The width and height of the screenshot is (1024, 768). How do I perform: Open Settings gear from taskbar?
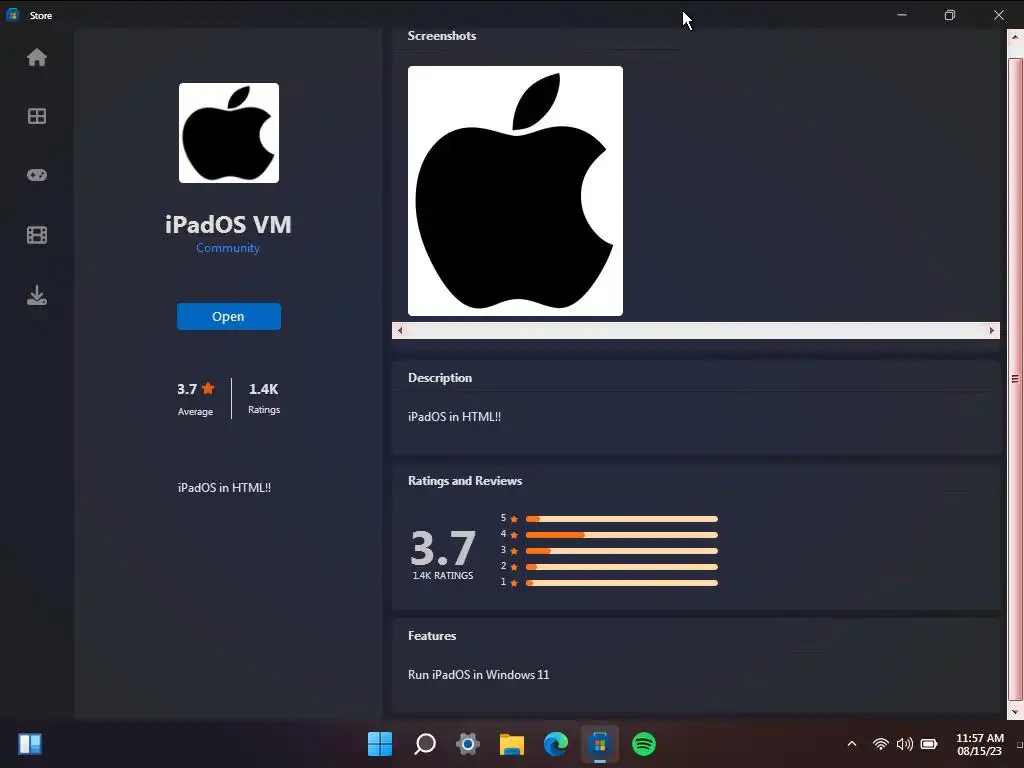coord(468,744)
